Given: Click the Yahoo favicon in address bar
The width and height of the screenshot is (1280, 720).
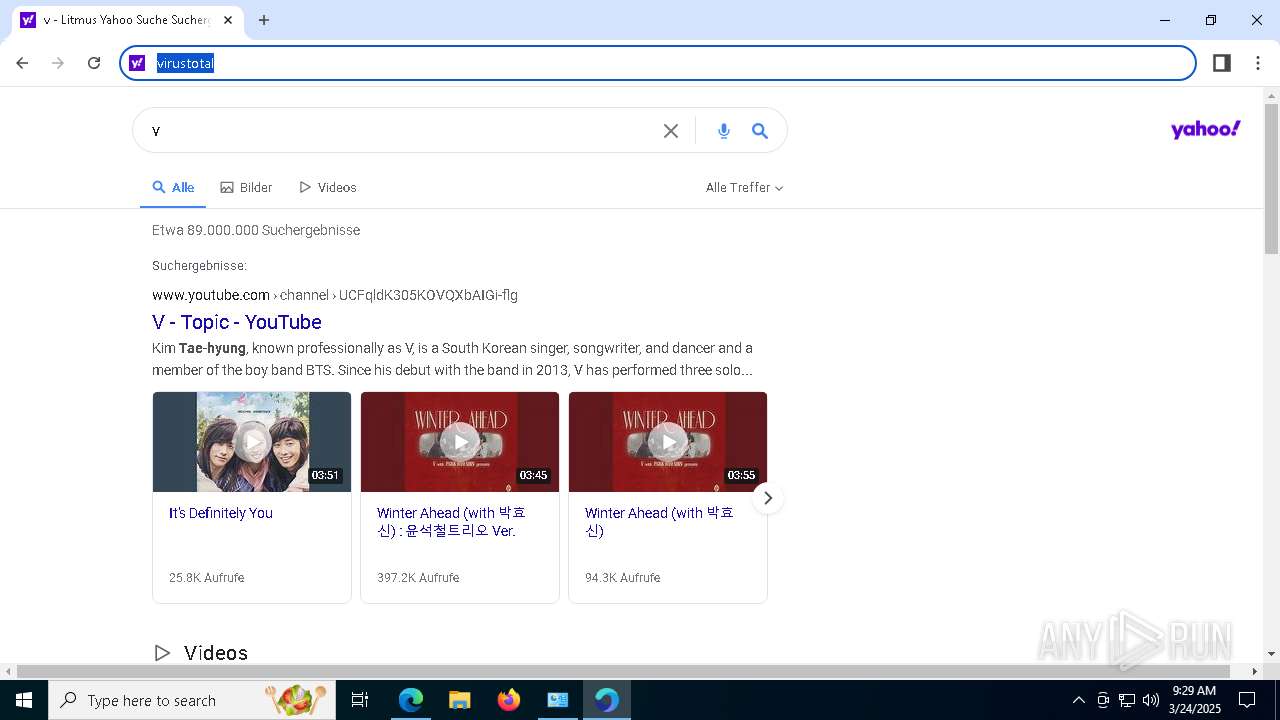Looking at the screenshot, I should point(137,63).
